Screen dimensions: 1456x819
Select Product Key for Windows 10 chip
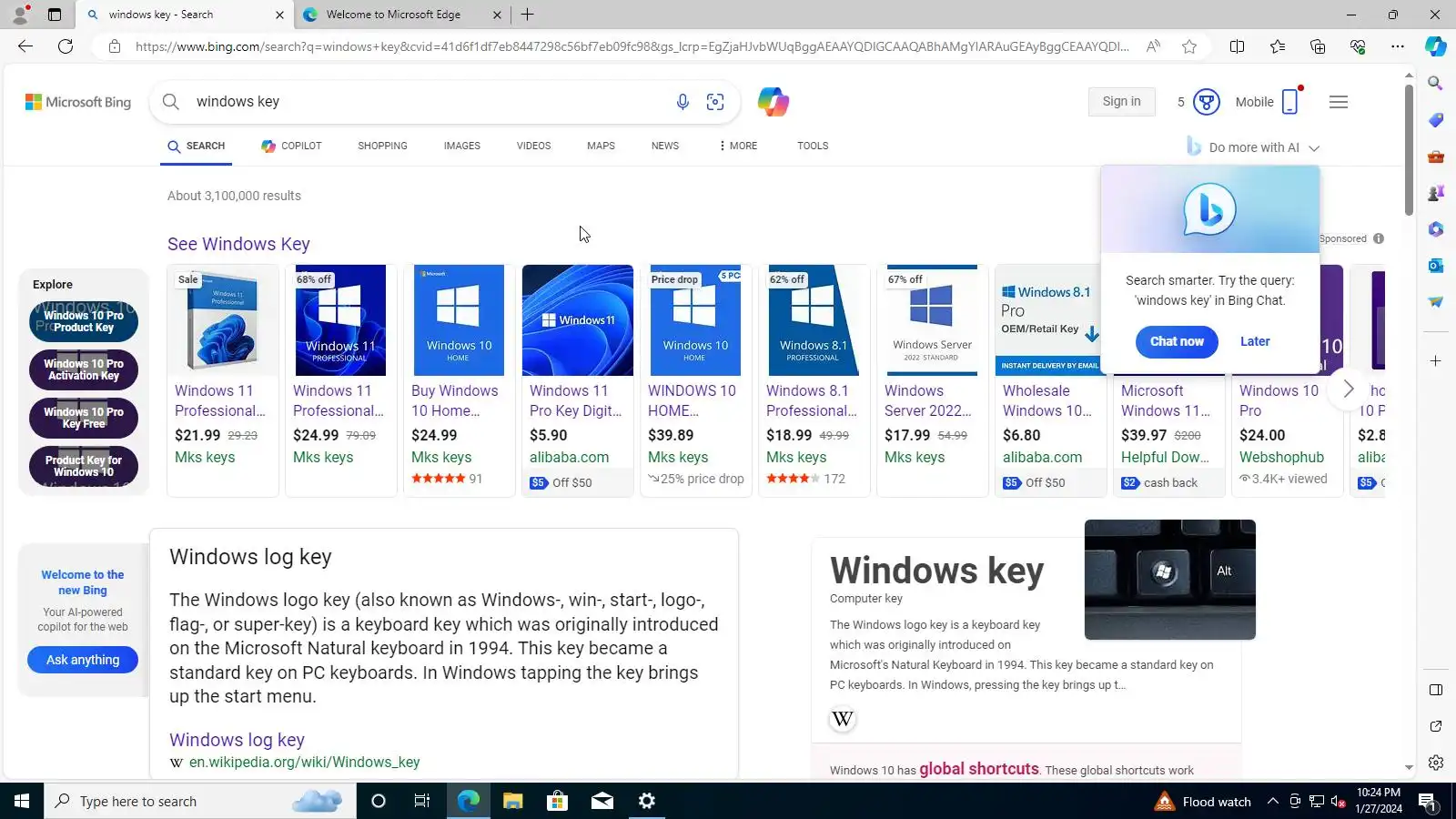84,466
